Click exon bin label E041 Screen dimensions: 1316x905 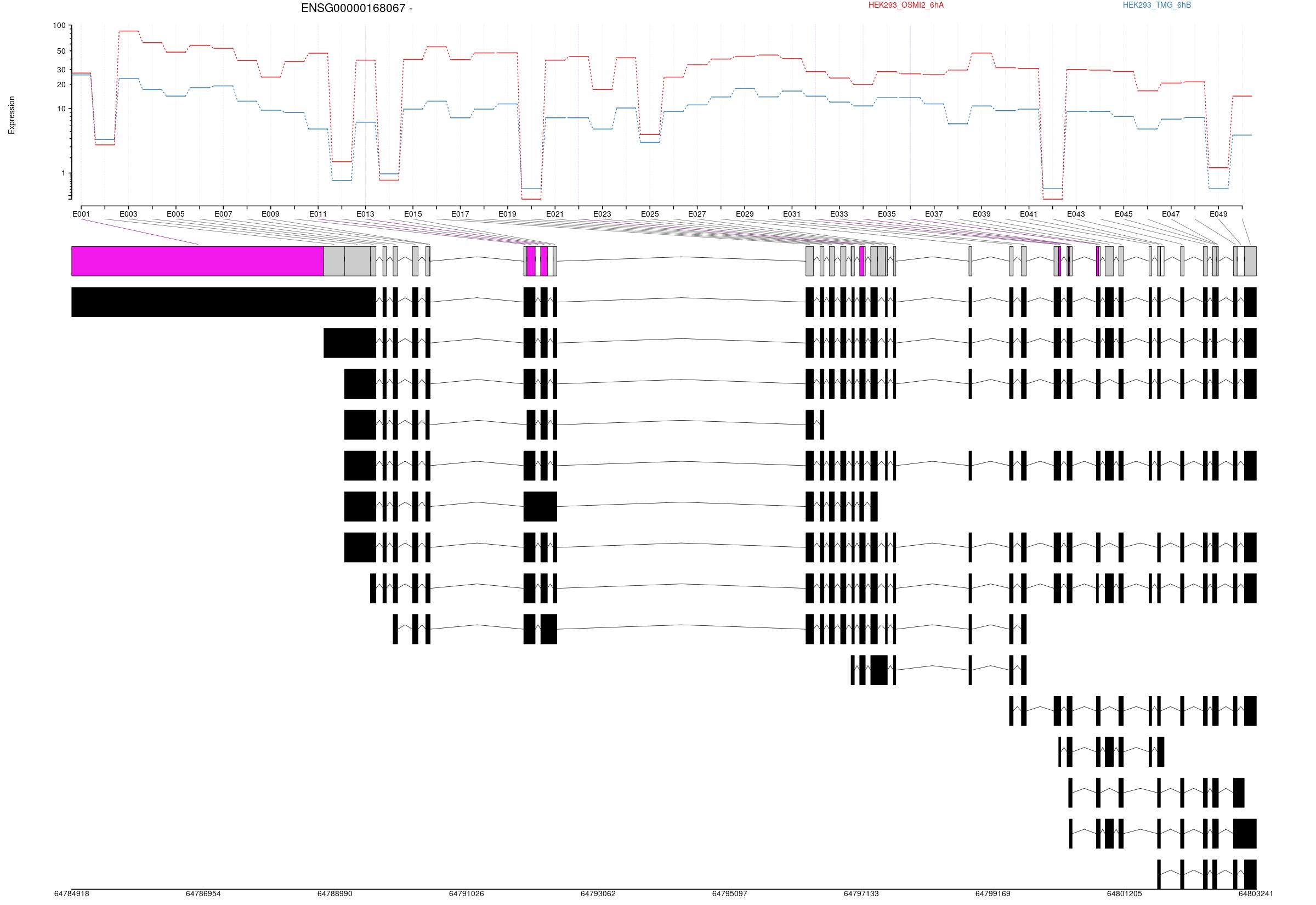(x=1029, y=214)
